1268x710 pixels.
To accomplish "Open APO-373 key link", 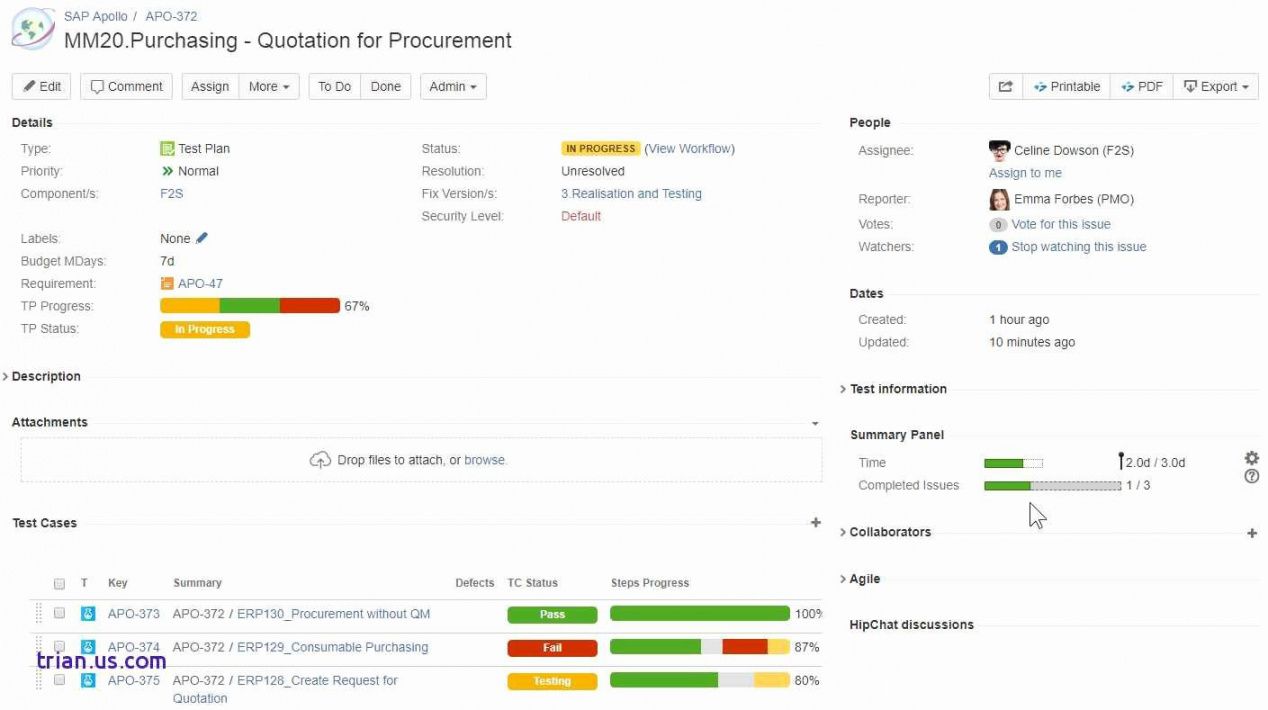I will coord(134,614).
